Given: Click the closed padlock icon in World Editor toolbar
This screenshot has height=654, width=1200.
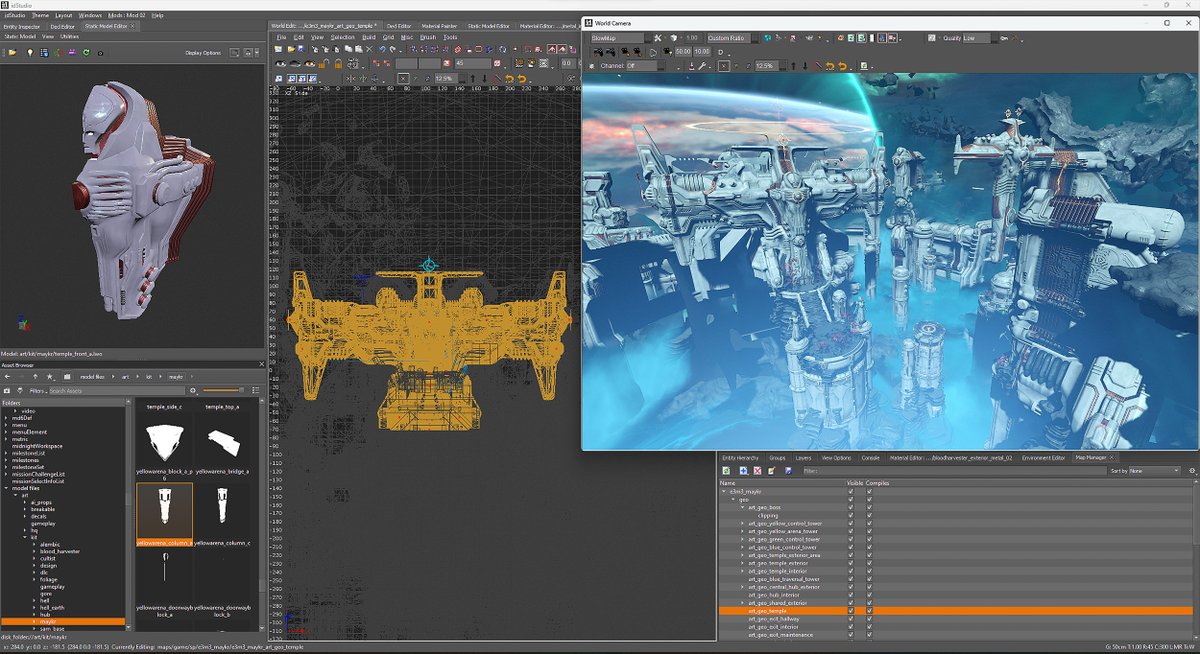Looking at the screenshot, I should pos(338,64).
